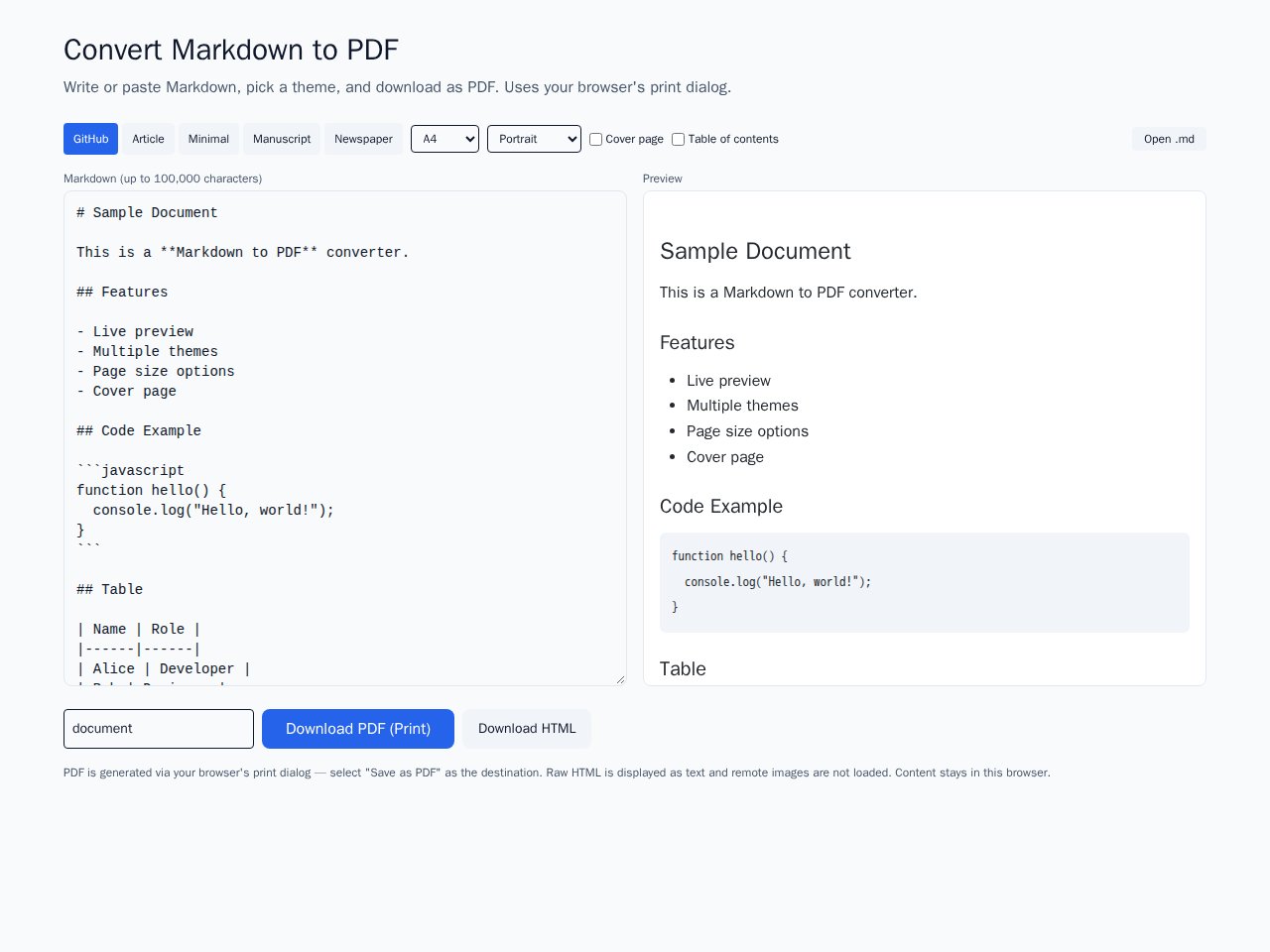Click the Table heading in preview

tap(683, 669)
